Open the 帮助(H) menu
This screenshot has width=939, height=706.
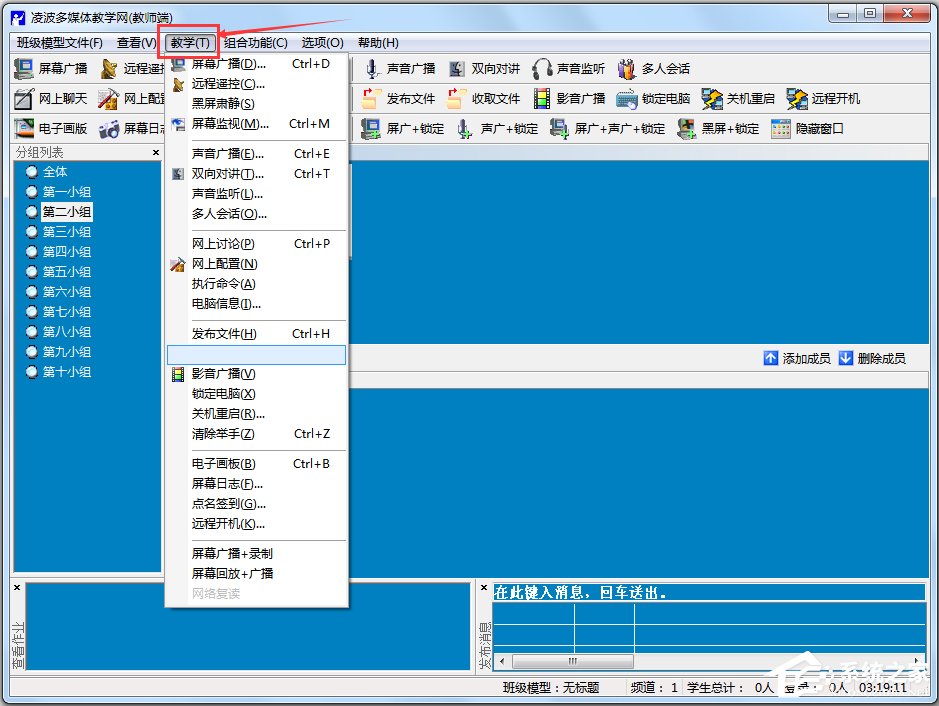click(378, 43)
